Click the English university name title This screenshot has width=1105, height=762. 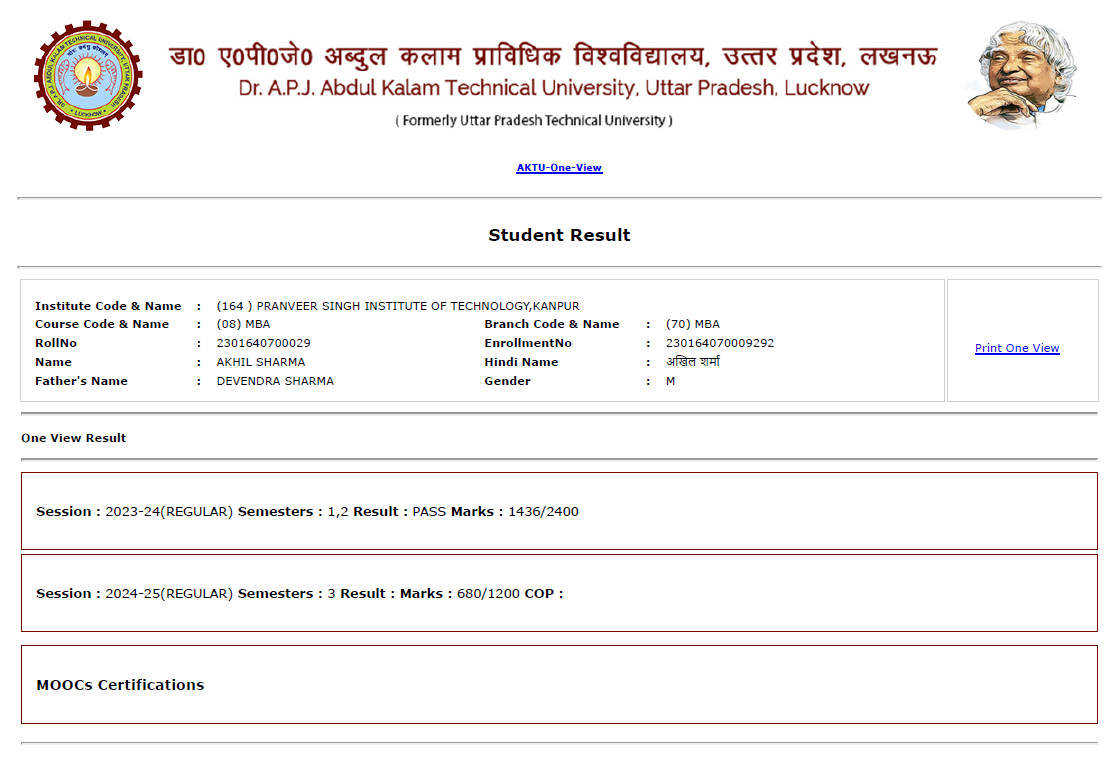[554, 88]
